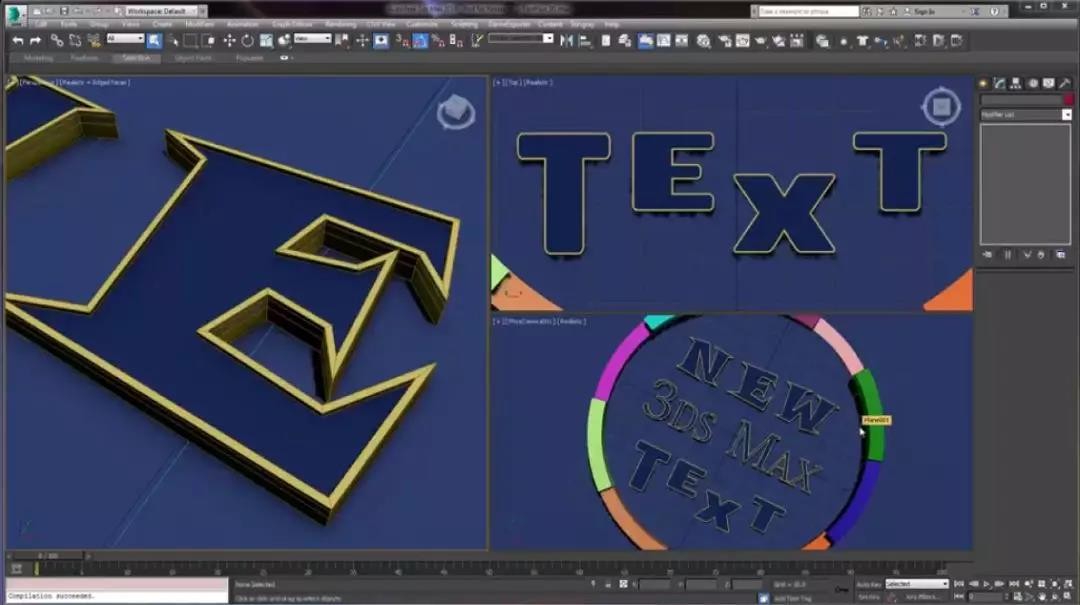1080x605 pixels.
Task: Click the Redo arrow in the main toolbar
Action: coord(35,41)
